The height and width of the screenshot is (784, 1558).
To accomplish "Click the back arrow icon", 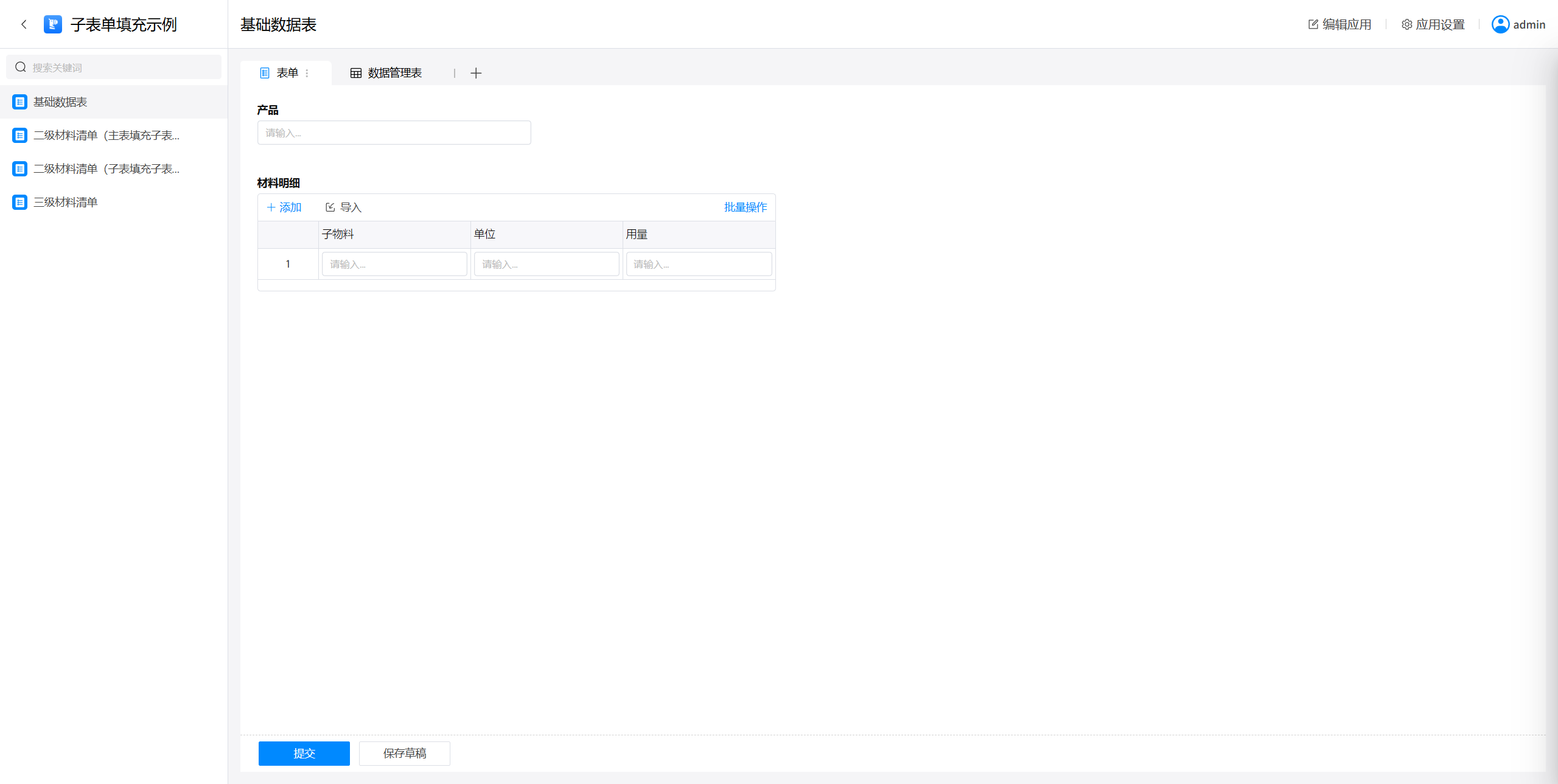I will pyautogui.click(x=24, y=24).
